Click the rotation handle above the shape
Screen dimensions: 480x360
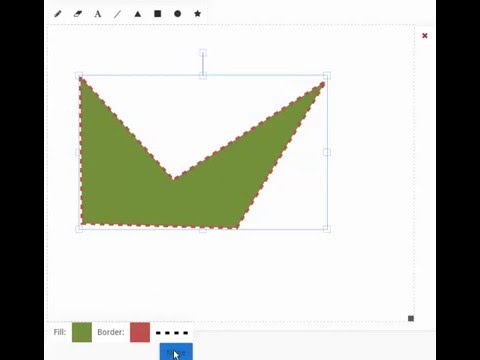203,53
